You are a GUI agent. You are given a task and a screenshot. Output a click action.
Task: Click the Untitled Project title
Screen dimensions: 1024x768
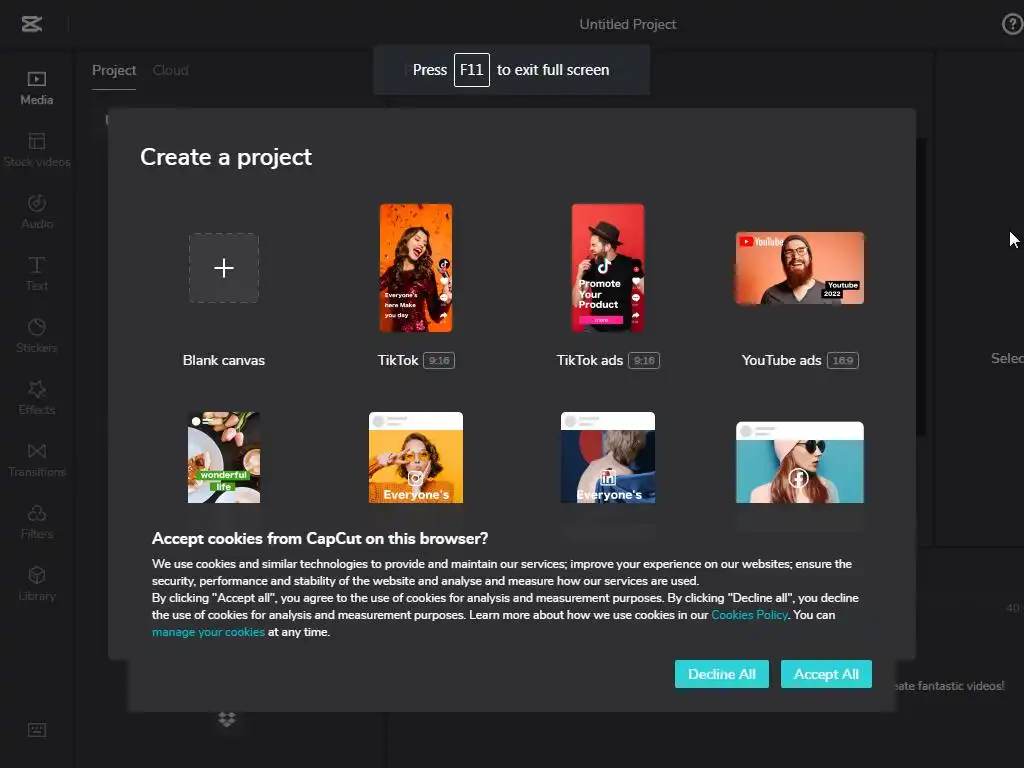628,24
